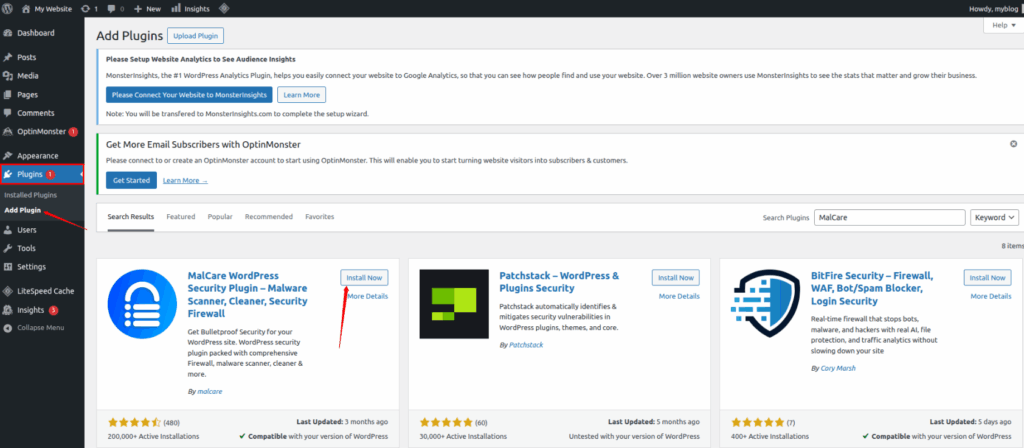Screen dimensions: 1024x448
Task: Open BitFire Security plugin title link
Action: [872, 289]
